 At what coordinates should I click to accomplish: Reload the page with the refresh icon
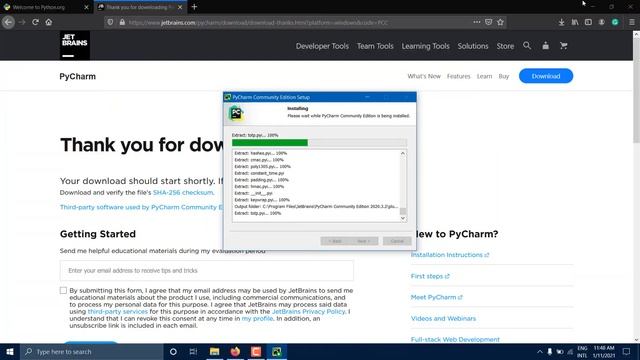click(x=36, y=22)
